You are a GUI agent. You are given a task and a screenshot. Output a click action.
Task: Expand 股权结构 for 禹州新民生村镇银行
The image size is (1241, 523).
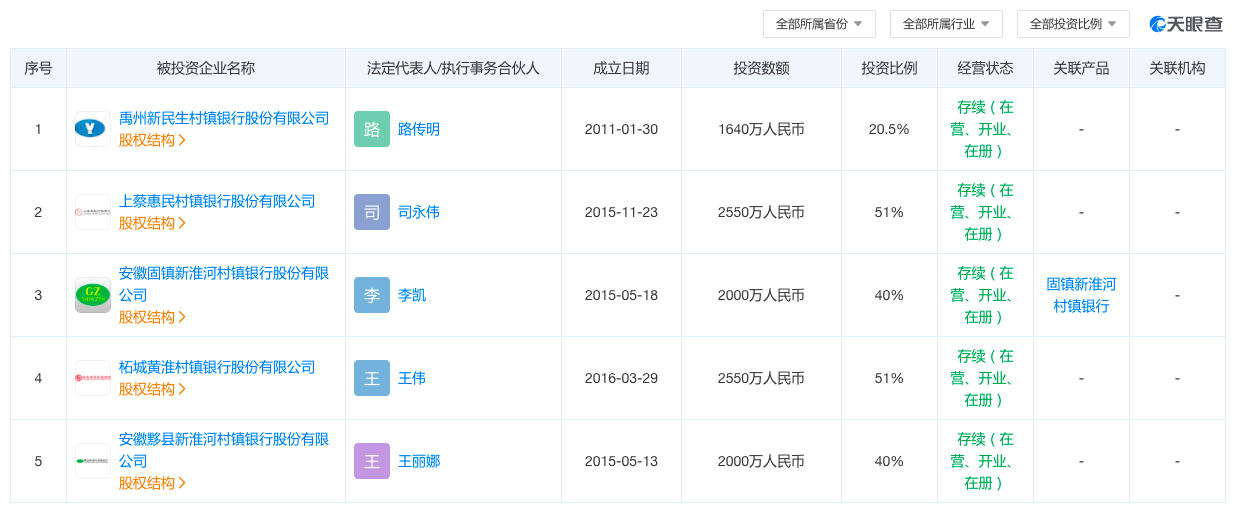[x=152, y=140]
